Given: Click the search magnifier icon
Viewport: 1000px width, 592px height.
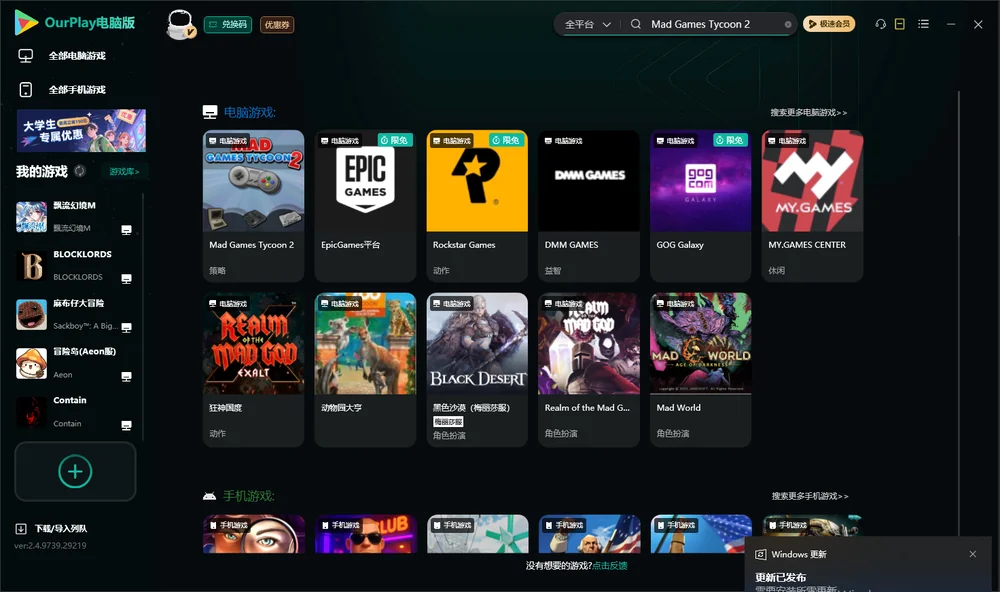Looking at the screenshot, I should click(636, 24).
